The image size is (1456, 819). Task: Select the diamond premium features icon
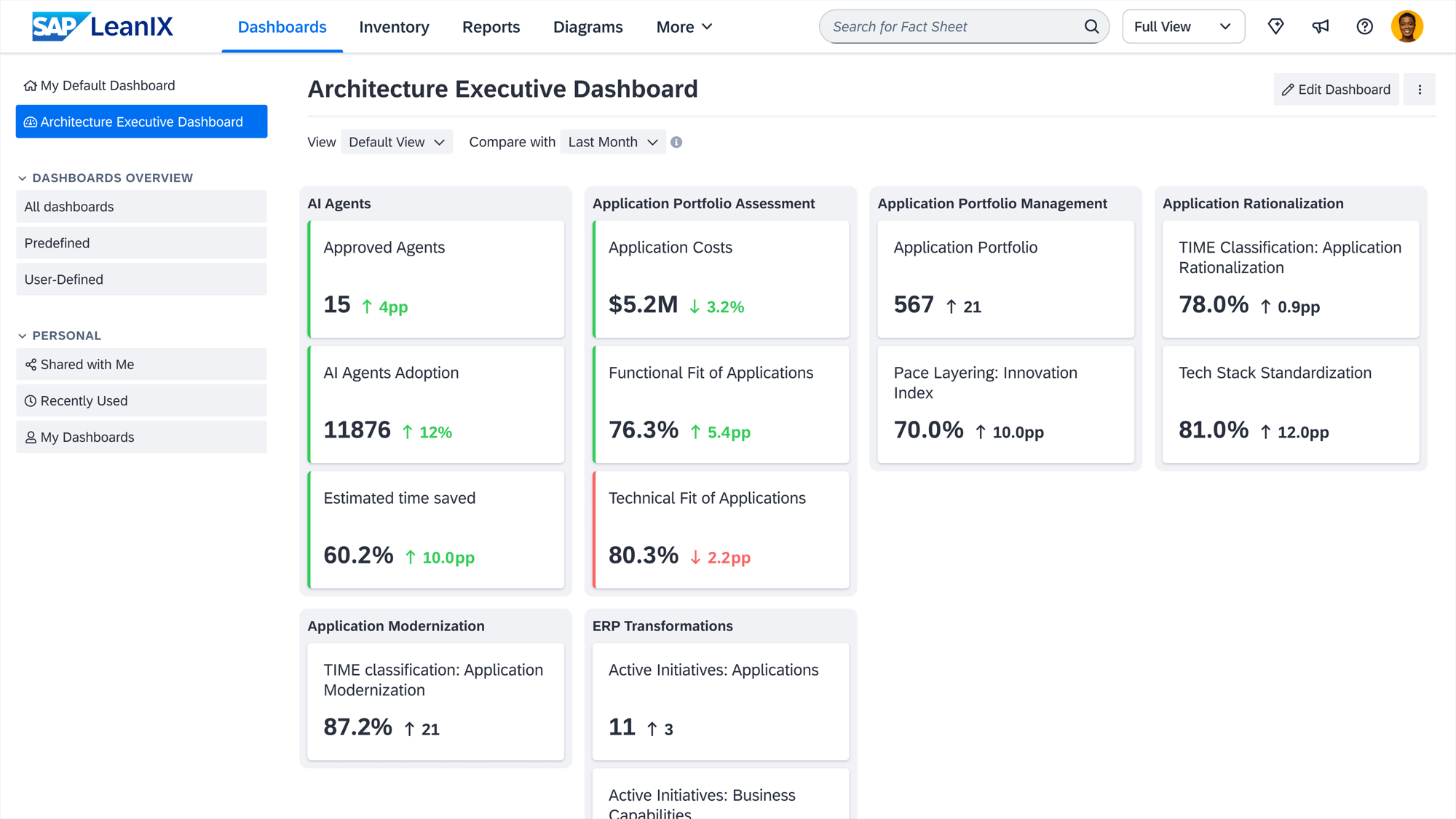pos(1276,26)
